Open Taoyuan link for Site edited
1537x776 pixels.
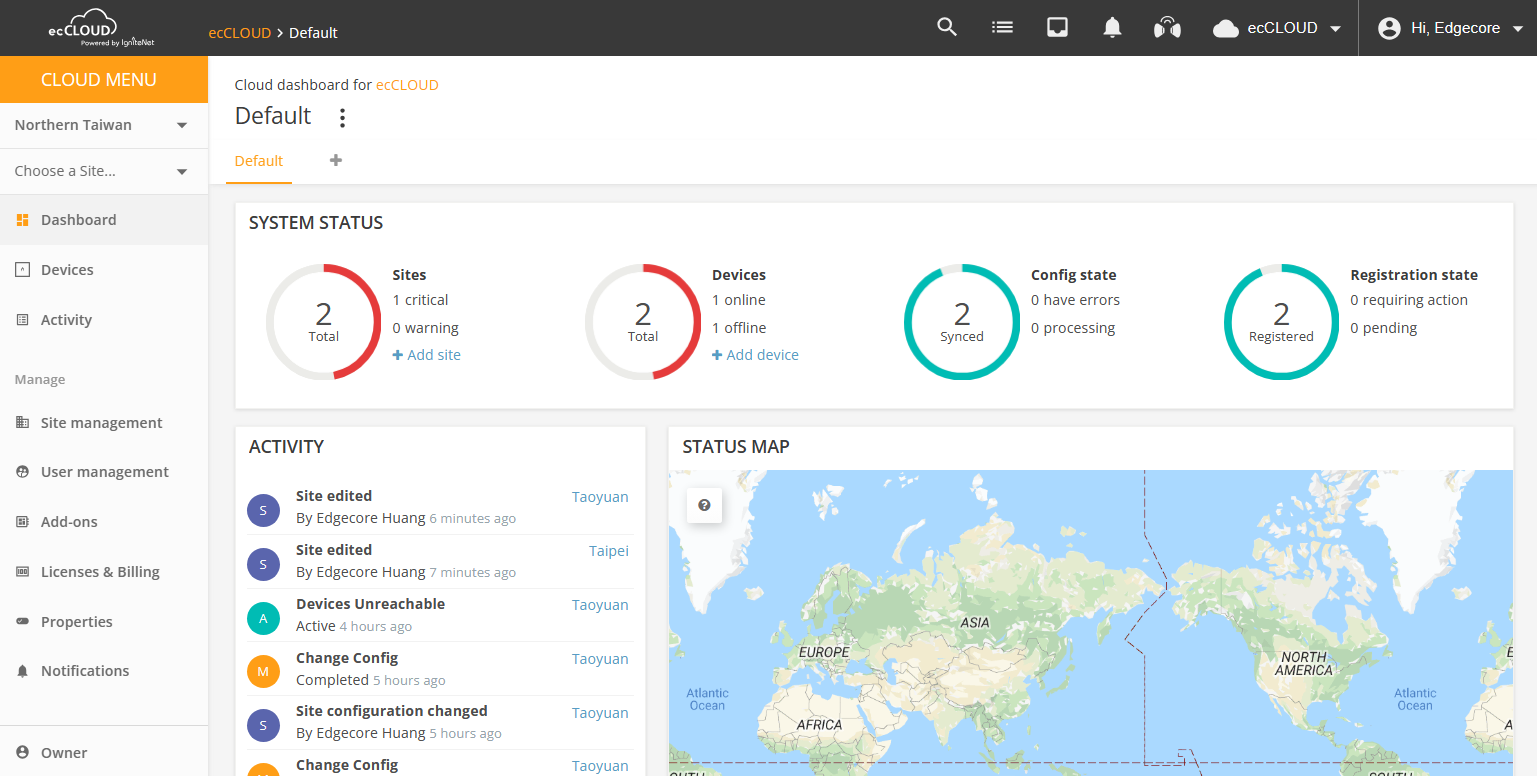(x=600, y=497)
